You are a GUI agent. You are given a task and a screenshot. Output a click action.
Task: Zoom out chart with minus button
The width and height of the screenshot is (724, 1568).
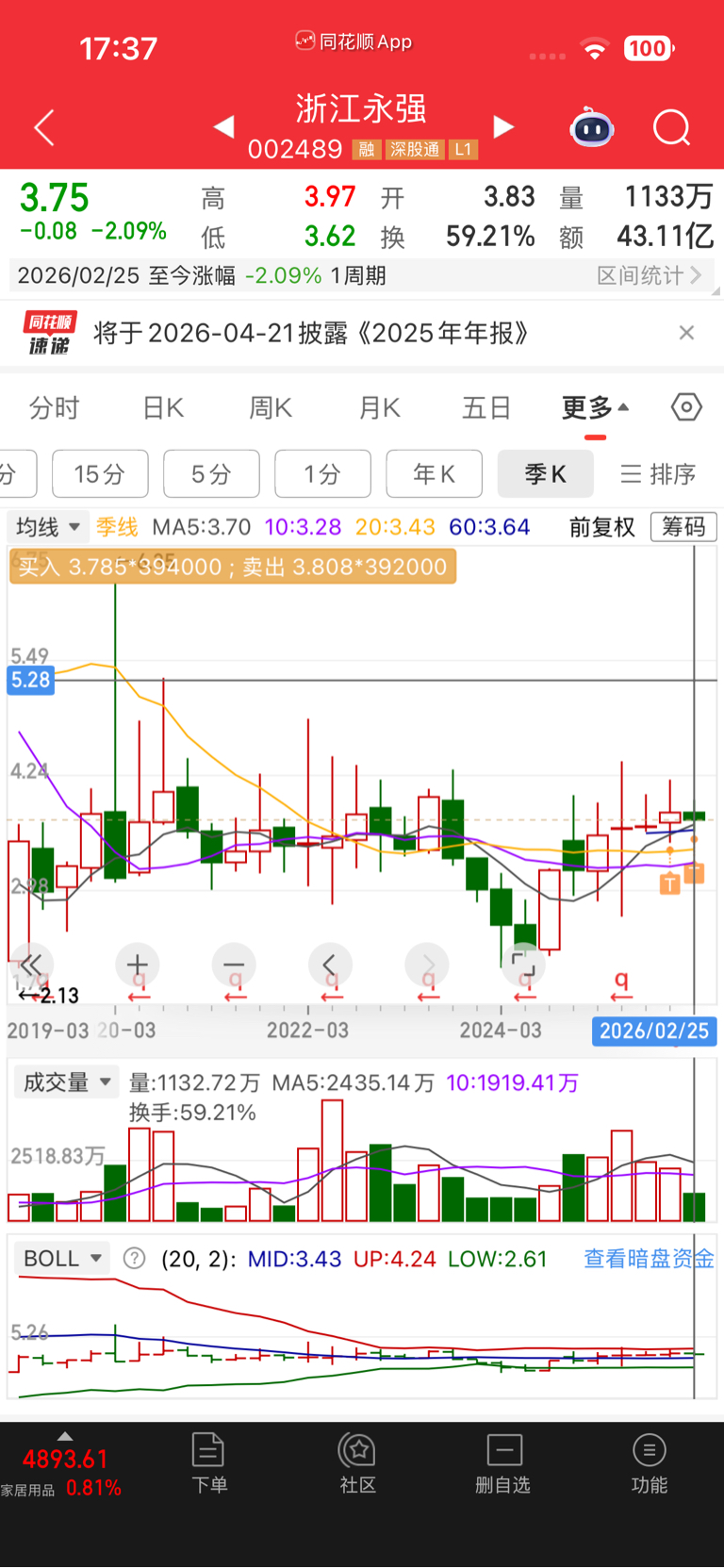click(234, 965)
